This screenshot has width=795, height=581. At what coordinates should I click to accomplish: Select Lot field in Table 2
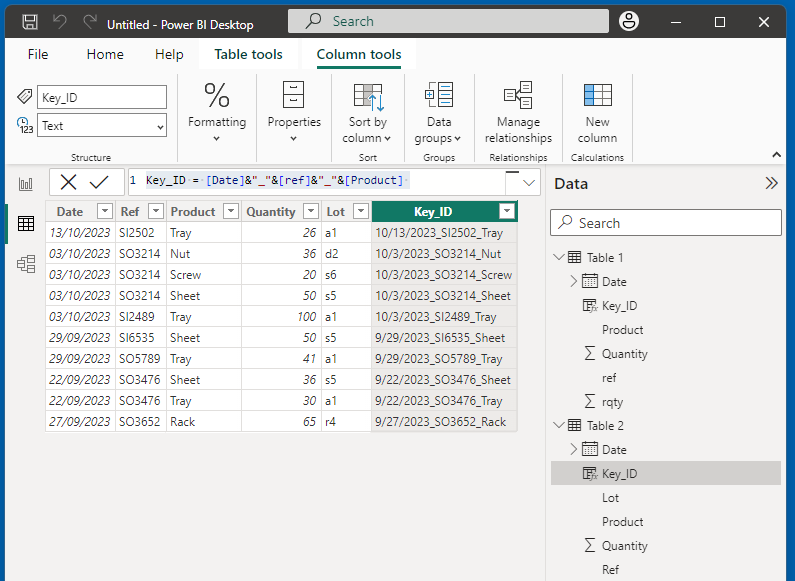(610, 498)
